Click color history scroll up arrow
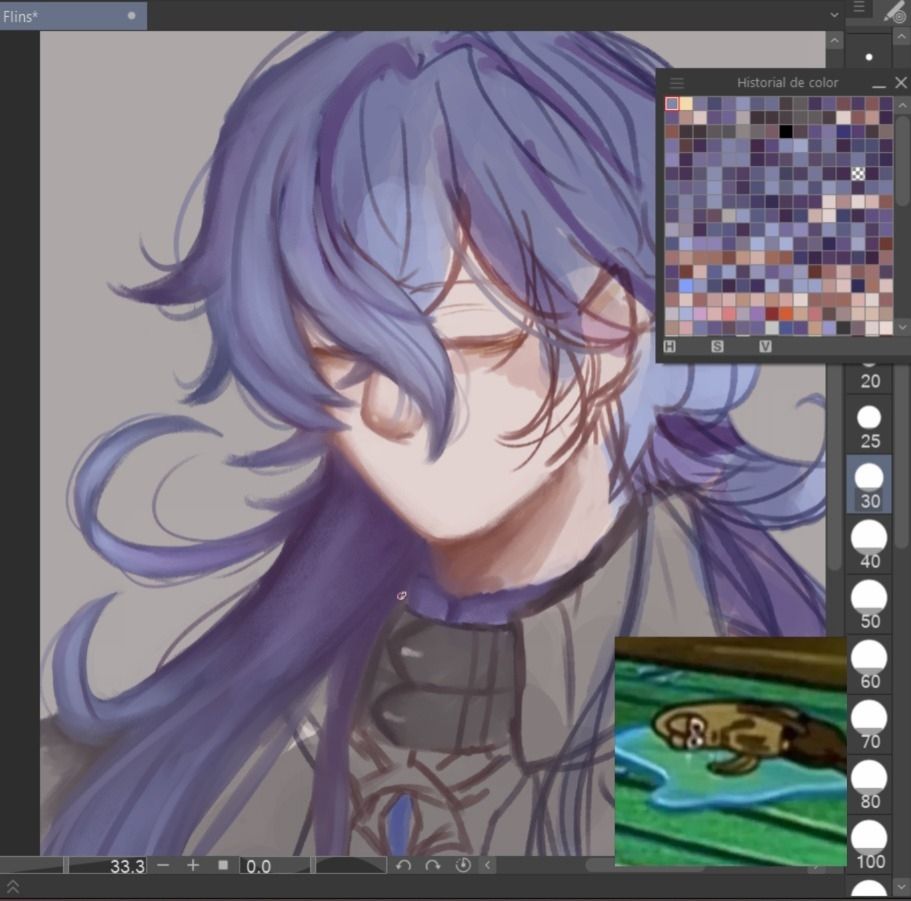Image resolution: width=911 pixels, height=901 pixels. click(902, 106)
